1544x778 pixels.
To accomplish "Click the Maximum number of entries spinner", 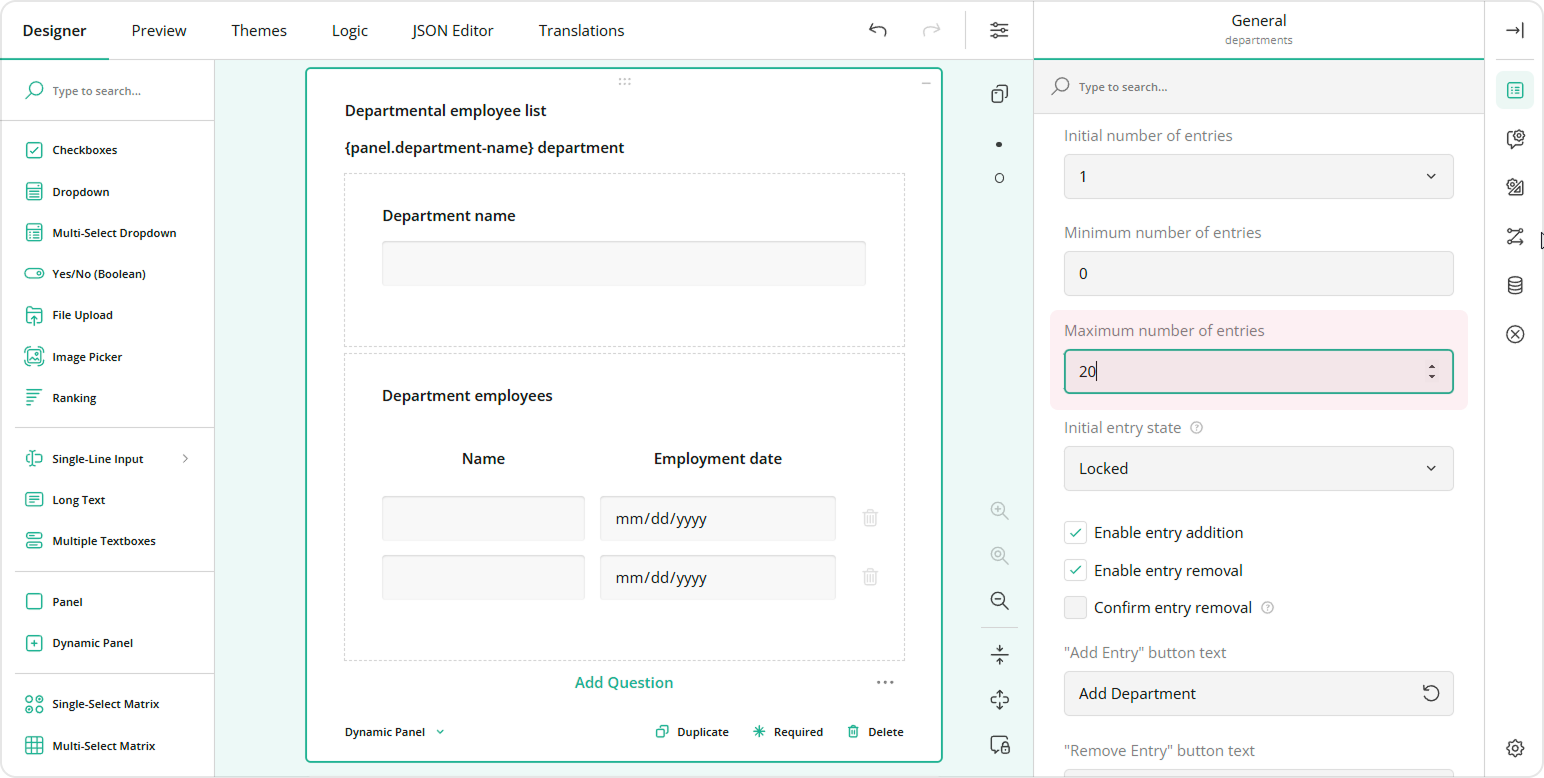I will 1431,372.
